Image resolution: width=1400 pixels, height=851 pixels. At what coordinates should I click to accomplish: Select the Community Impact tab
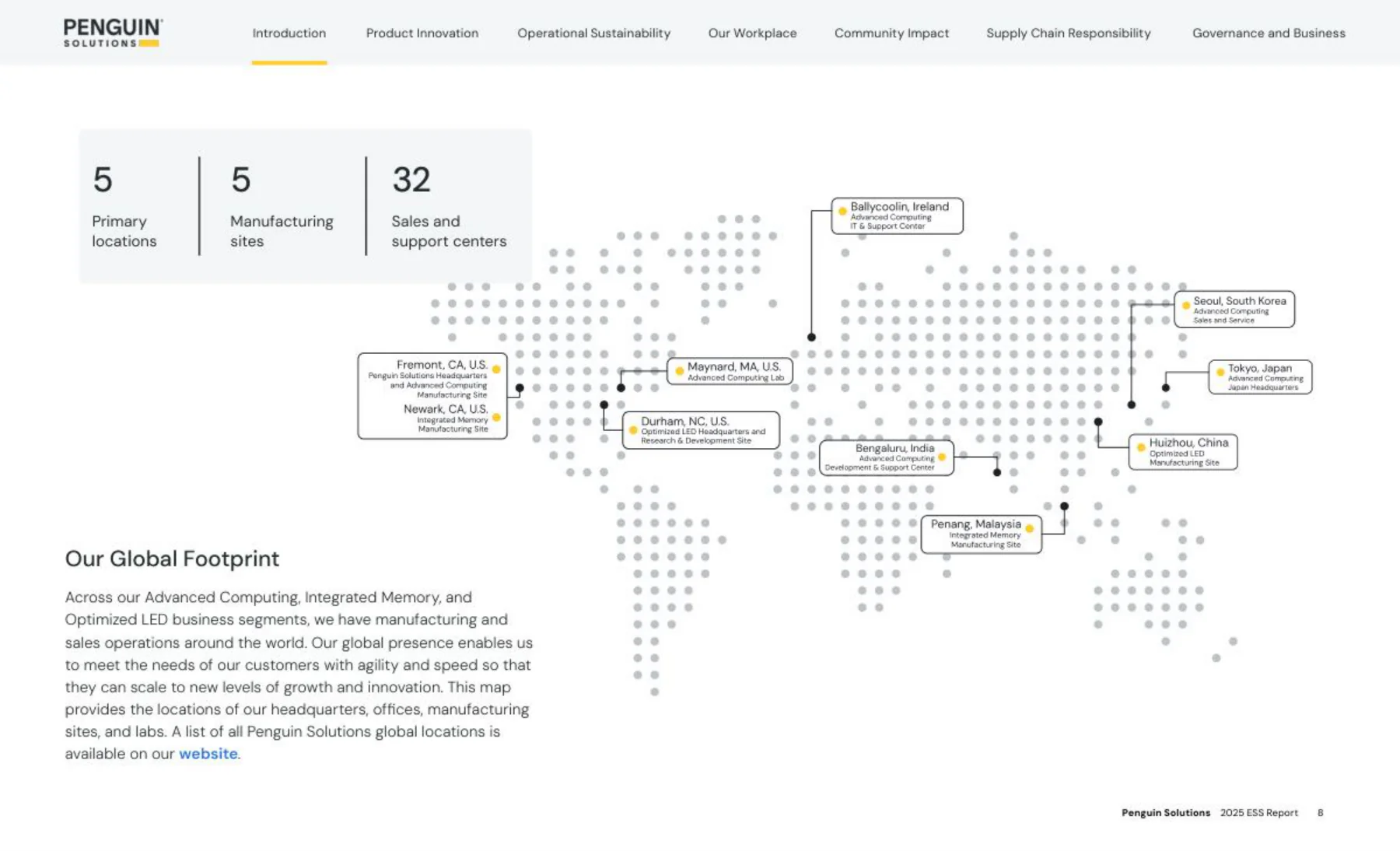point(891,33)
